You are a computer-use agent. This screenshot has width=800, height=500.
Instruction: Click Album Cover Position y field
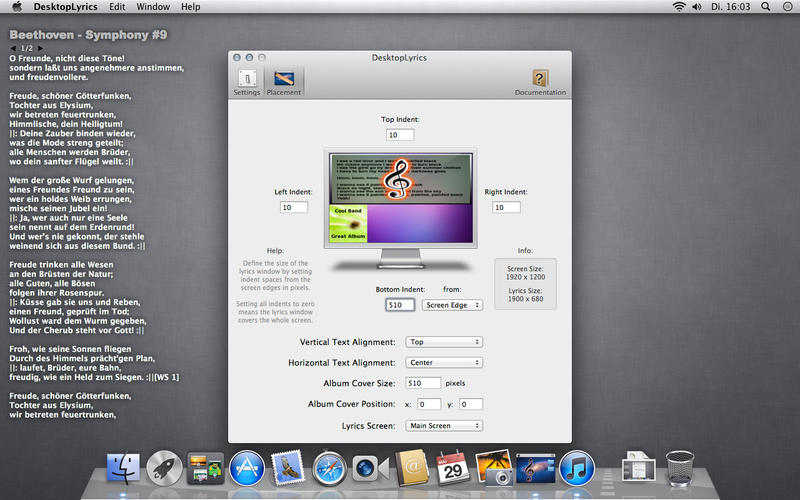pos(470,404)
